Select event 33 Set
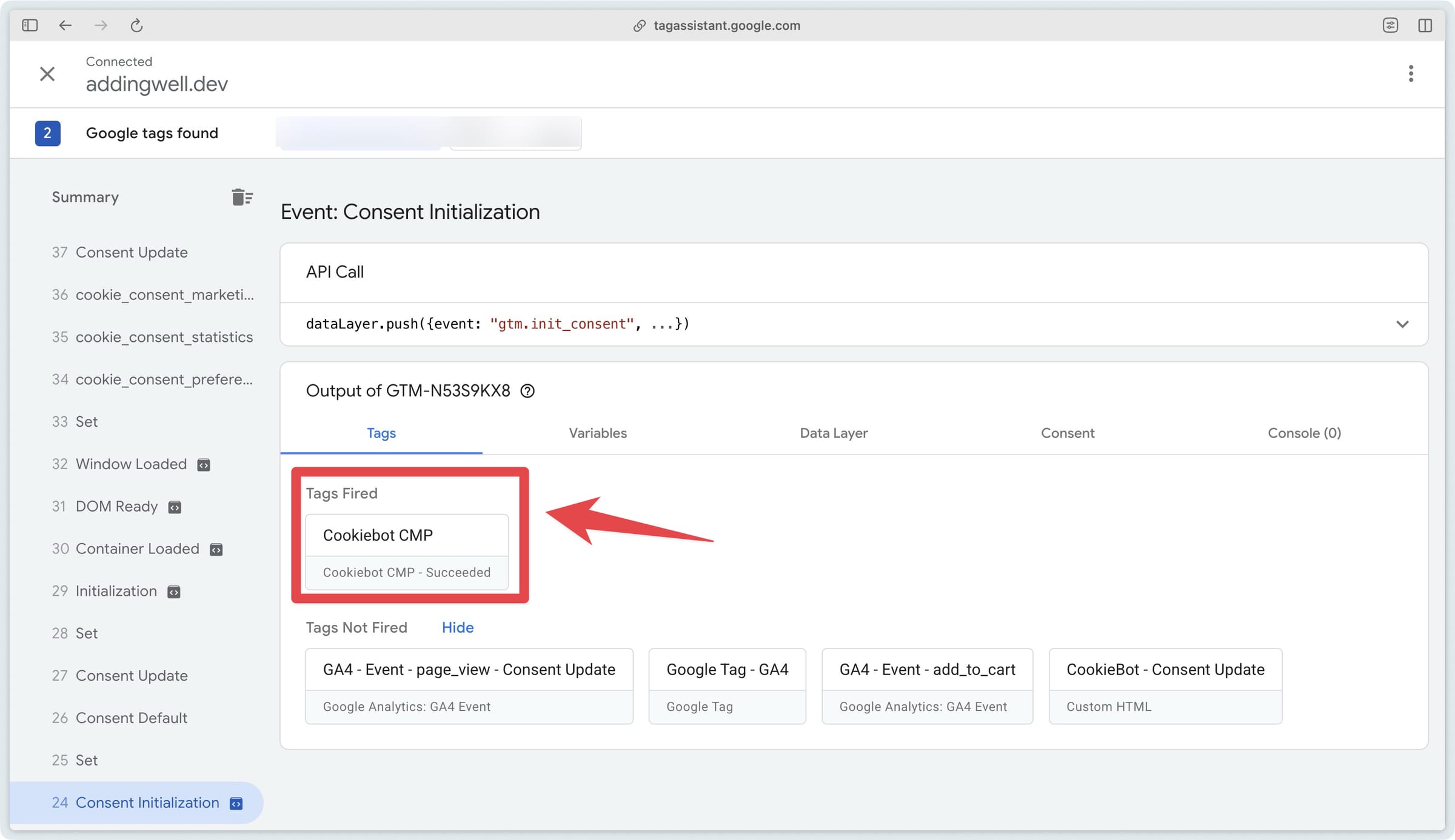 coord(75,422)
